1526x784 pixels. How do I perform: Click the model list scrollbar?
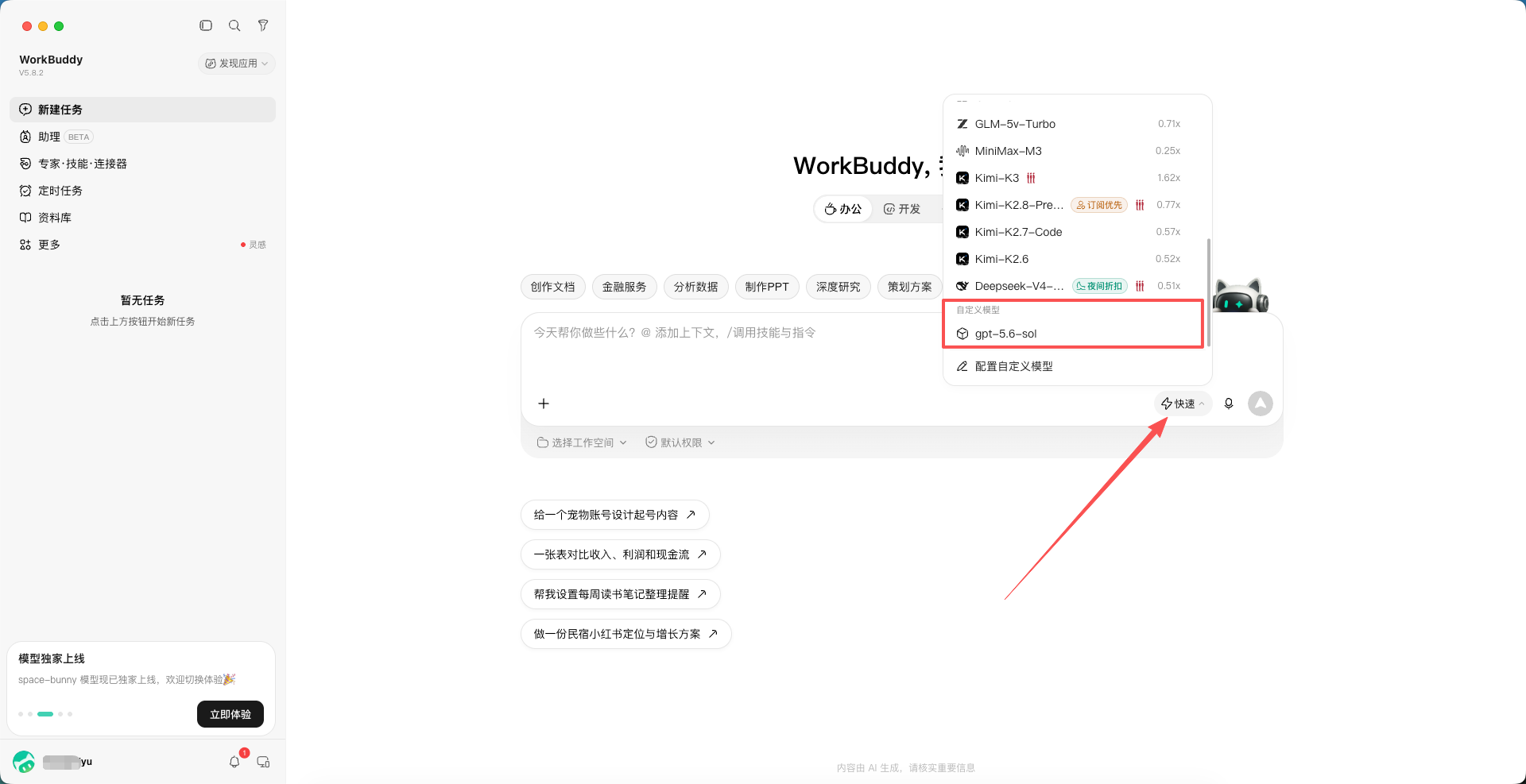pos(1209,292)
